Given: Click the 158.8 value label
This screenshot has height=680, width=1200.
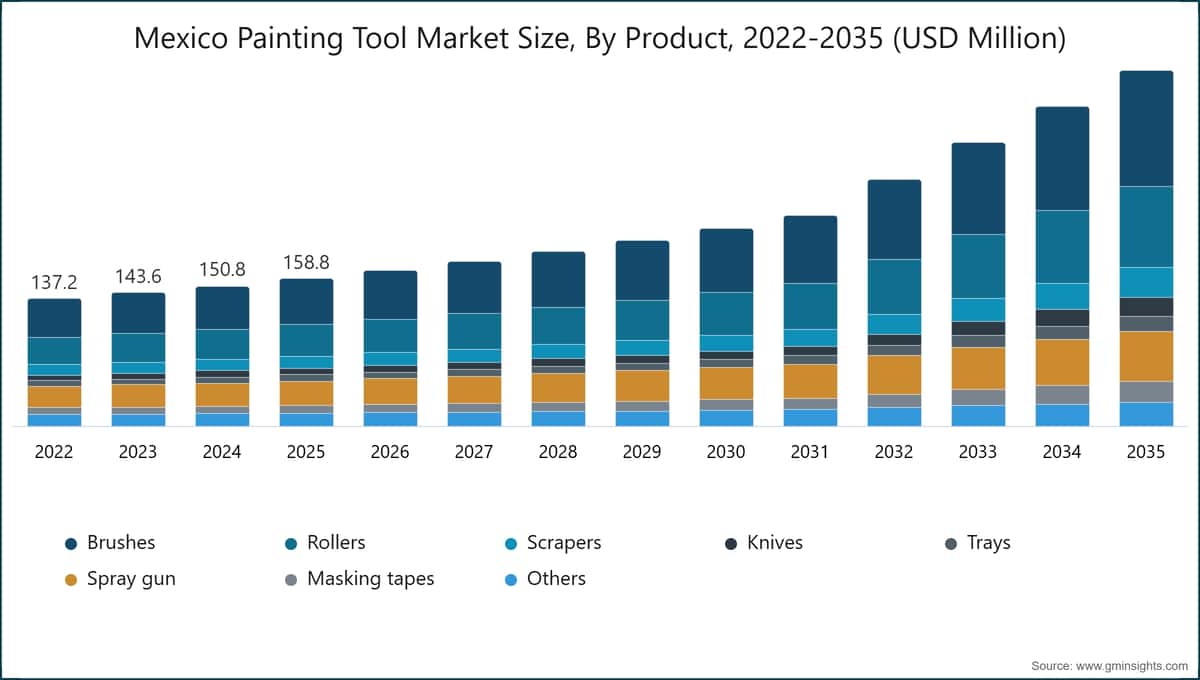Looking at the screenshot, I should tap(306, 262).
